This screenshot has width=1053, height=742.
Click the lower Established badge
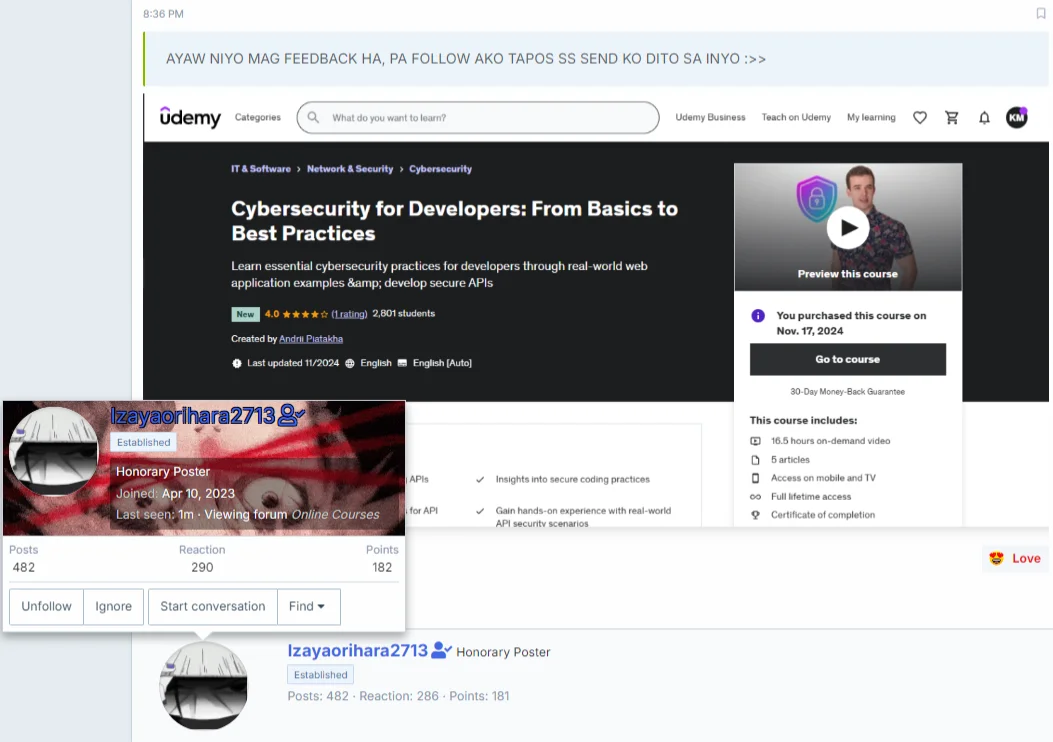coord(320,674)
